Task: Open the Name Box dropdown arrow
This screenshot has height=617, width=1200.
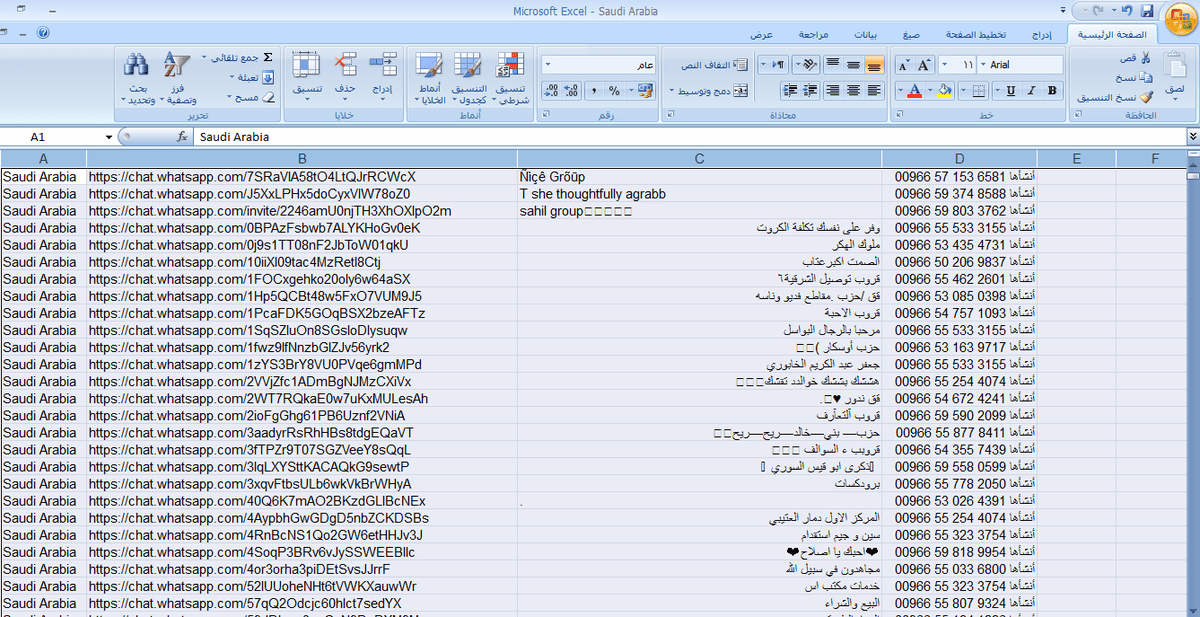Action: pos(108,137)
